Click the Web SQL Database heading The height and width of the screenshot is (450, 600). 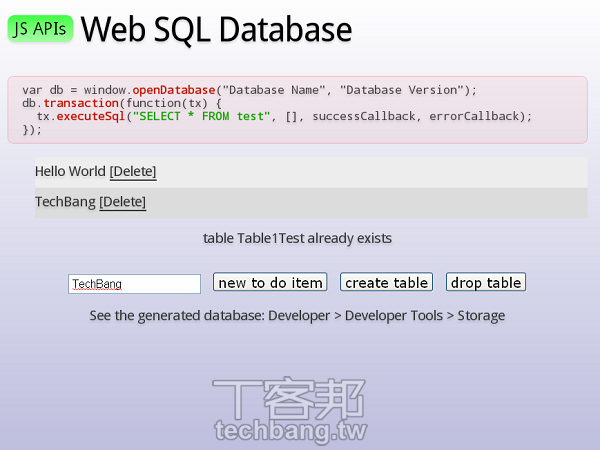point(216,30)
